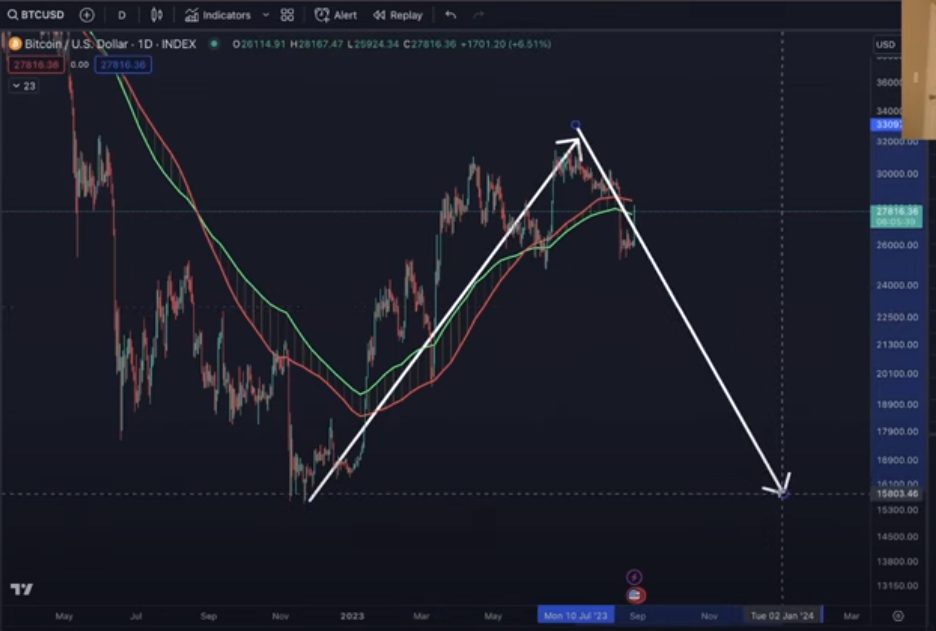Click the Mon 10 Jul '23 date label
The height and width of the screenshot is (631, 936).
tap(575, 615)
